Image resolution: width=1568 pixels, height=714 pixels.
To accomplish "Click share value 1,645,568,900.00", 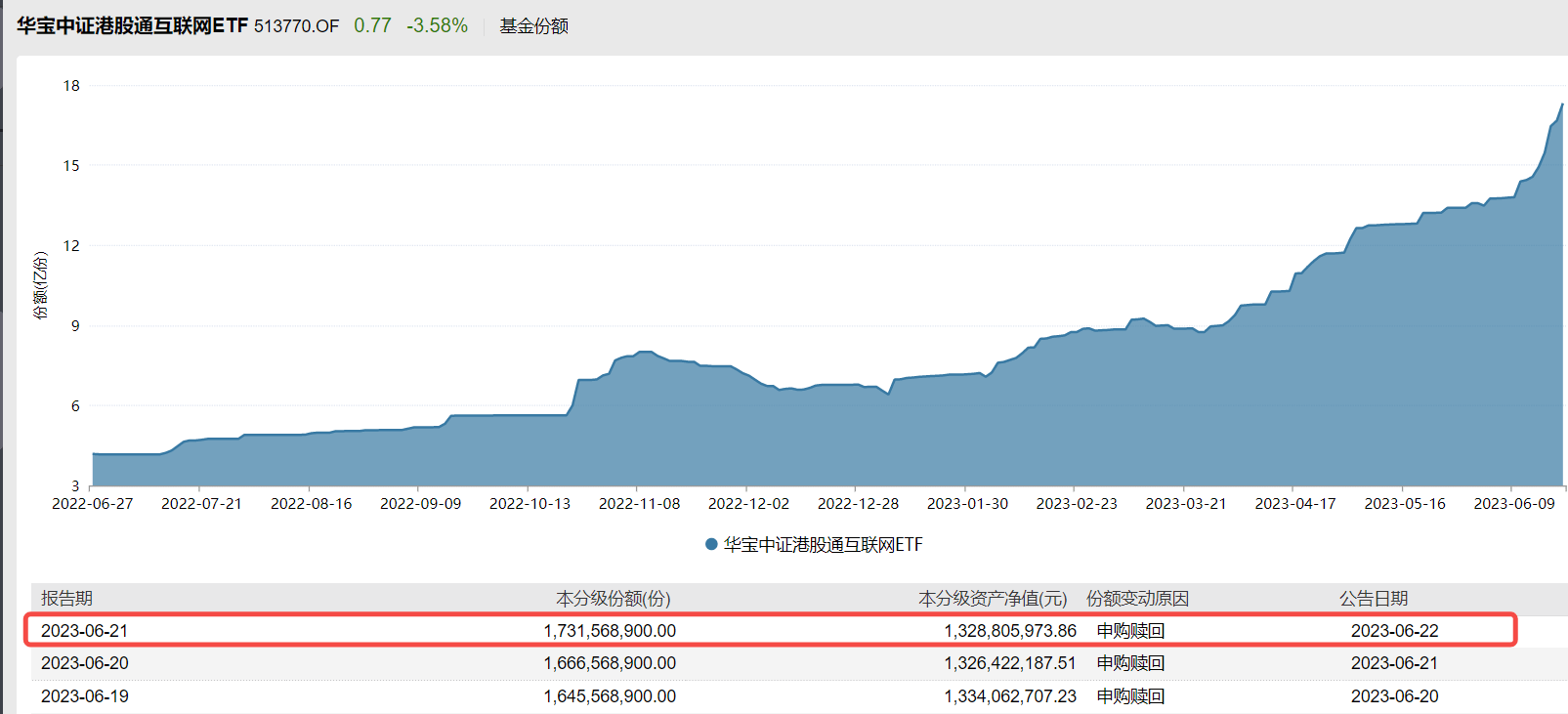I will pos(610,696).
